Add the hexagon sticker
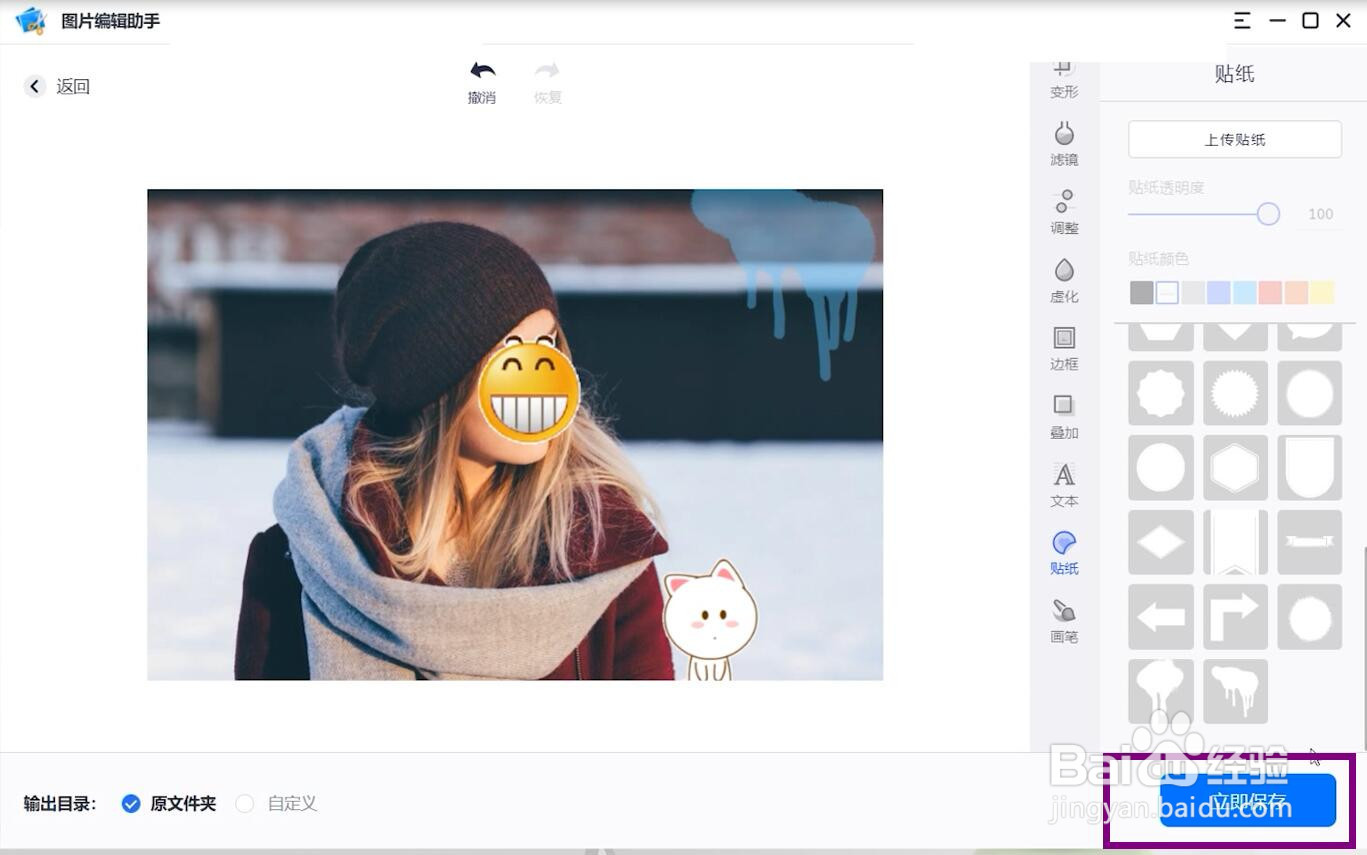Screen dimensions: 1367x855 (1235, 467)
